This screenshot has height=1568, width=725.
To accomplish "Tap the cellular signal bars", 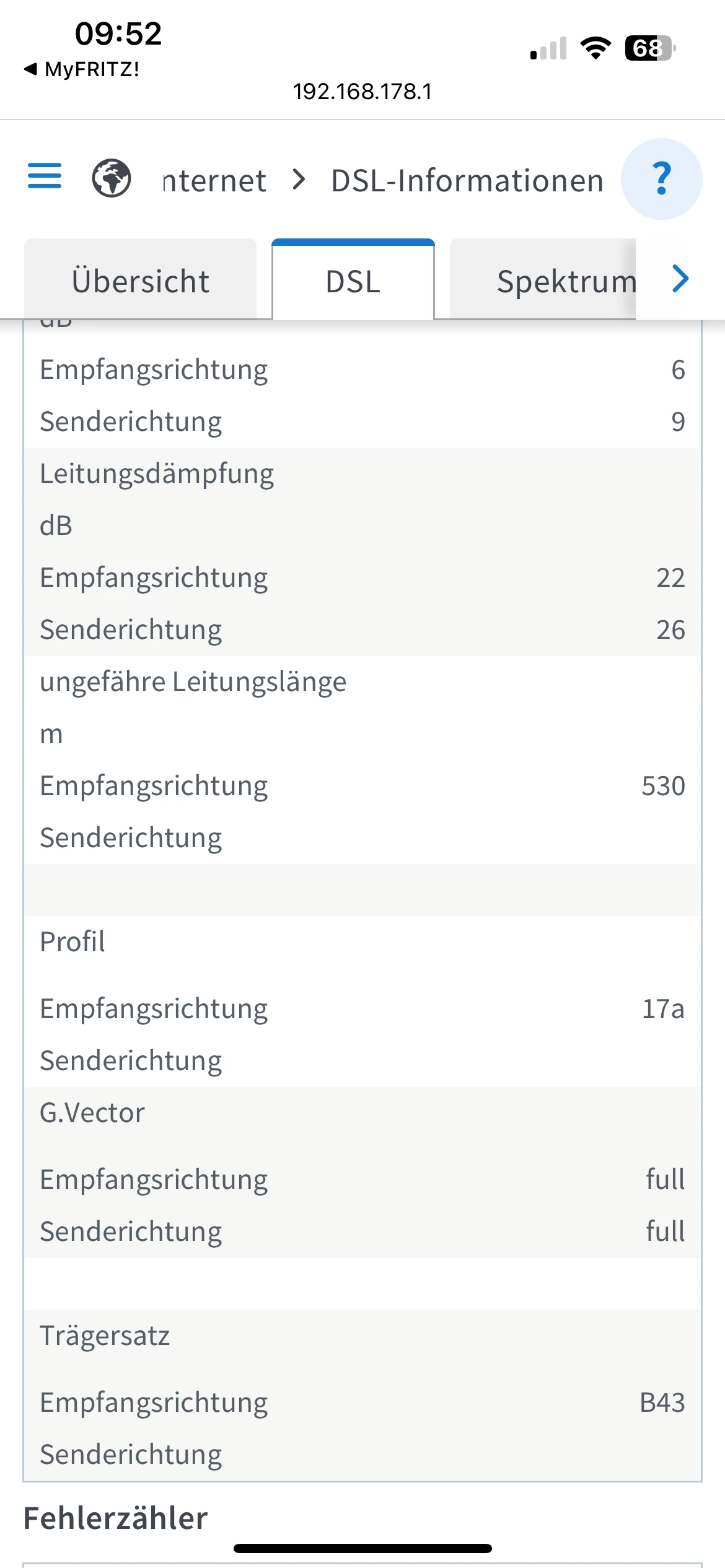I will tap(548, 48).
